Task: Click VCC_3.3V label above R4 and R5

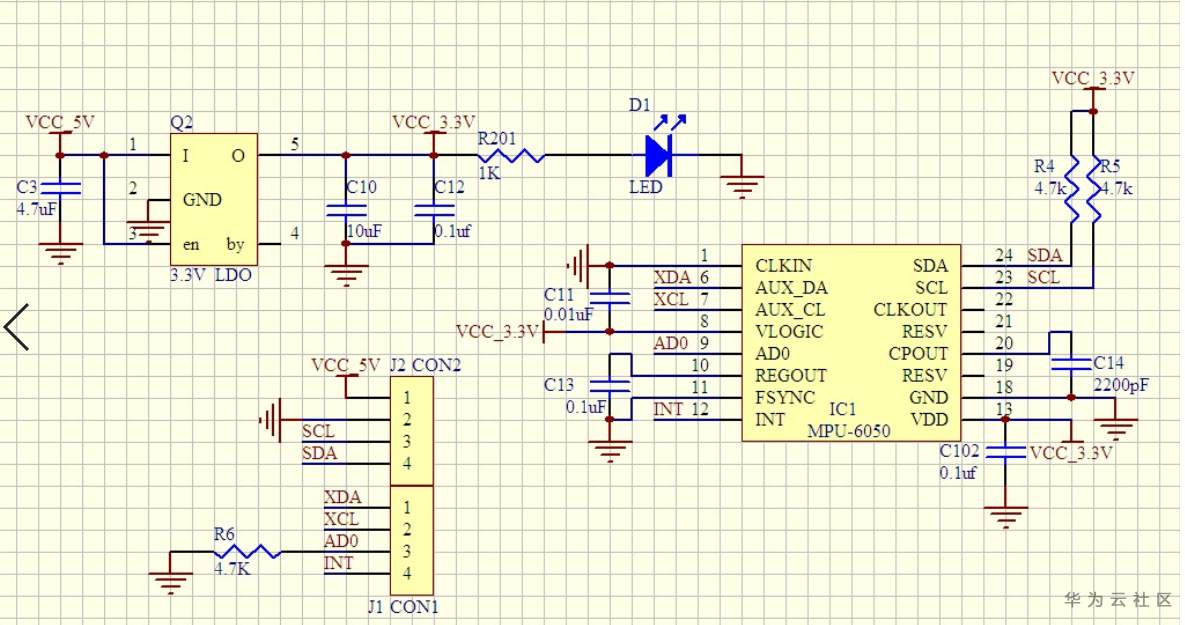Action: pos(1093,79)
